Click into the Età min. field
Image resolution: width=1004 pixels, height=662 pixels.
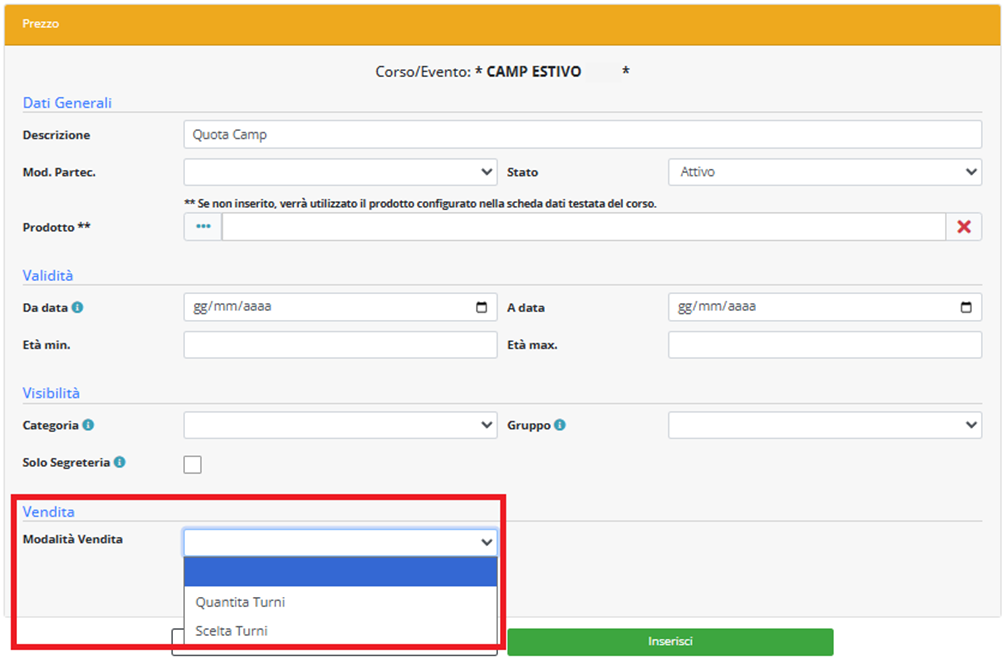(340, 345)
